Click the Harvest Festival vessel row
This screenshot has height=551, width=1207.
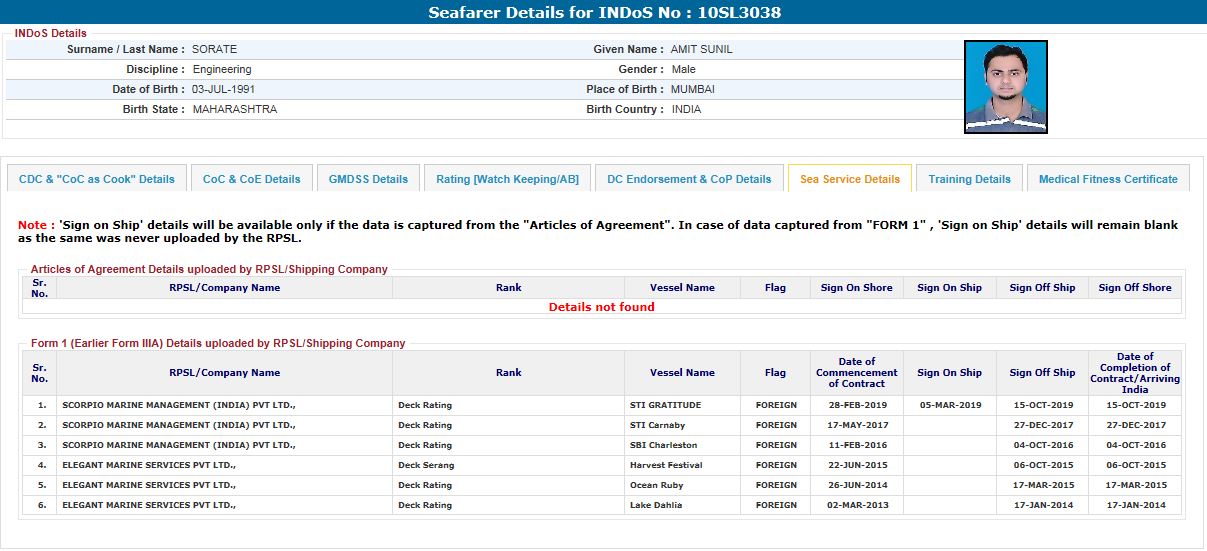click(x=666, y=465)
